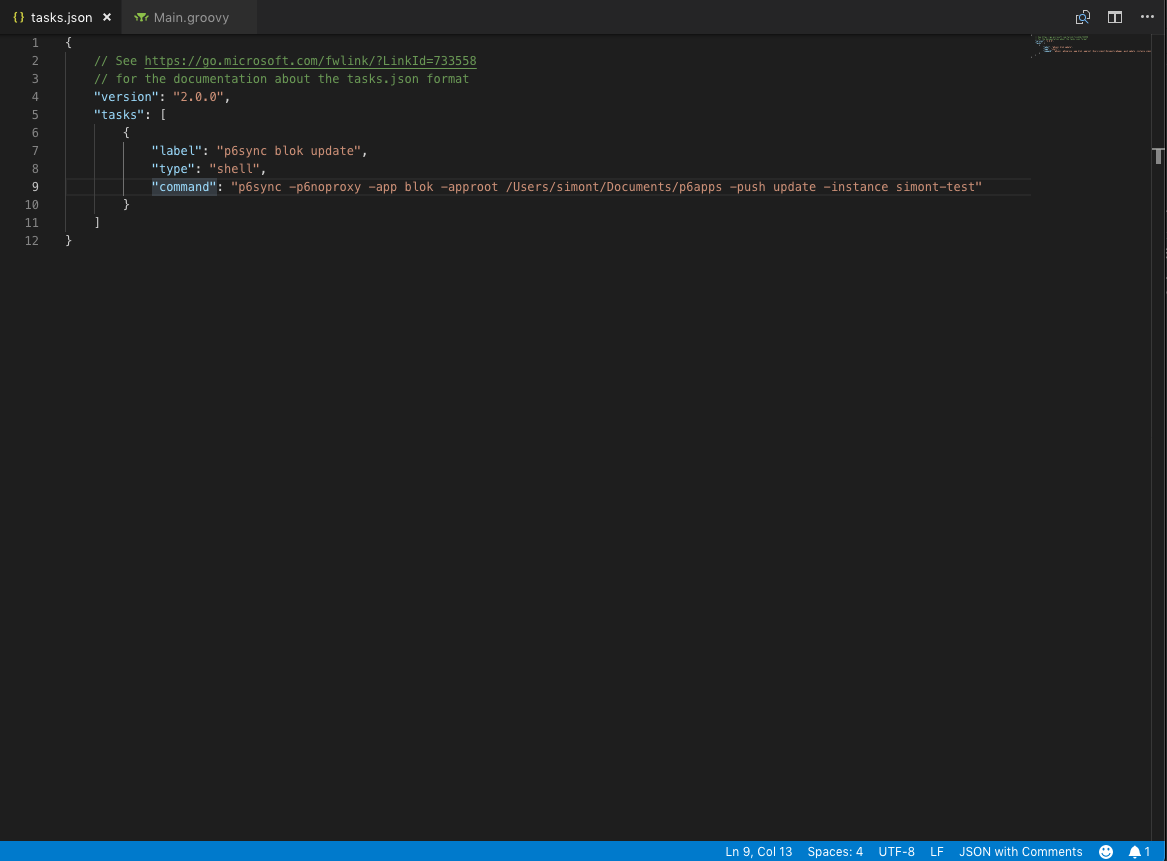Close the tasks.json tab
The width and height of the screenshot is (1167, 861).
(x=106, y=17)
